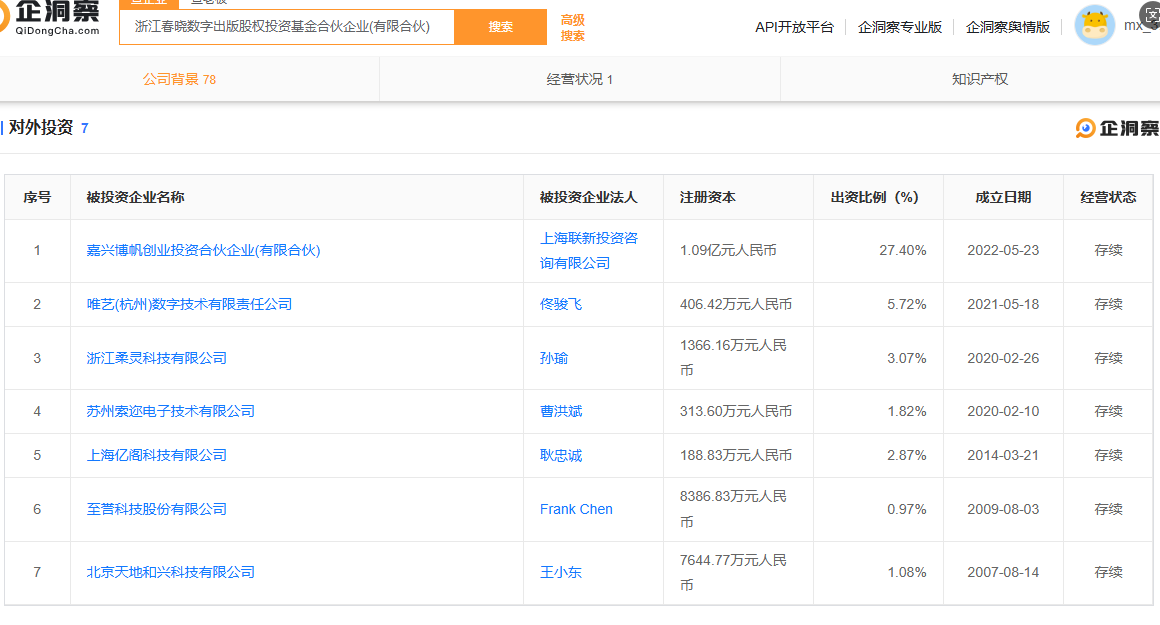Viewport: 1160px width, 625px height.
Task: Open 唯艺(杭州)数字技术有限责任公司 link
Action: pos(189,304)
